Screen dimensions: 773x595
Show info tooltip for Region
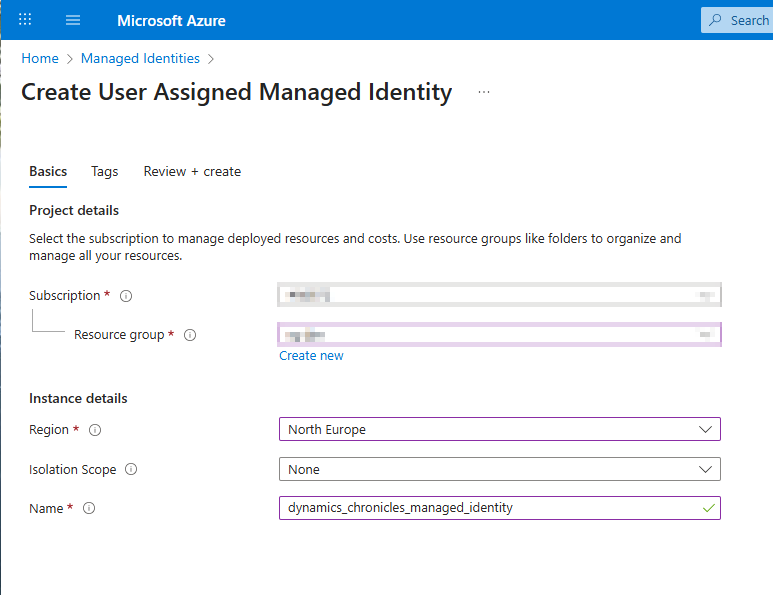tap(96, 430)
